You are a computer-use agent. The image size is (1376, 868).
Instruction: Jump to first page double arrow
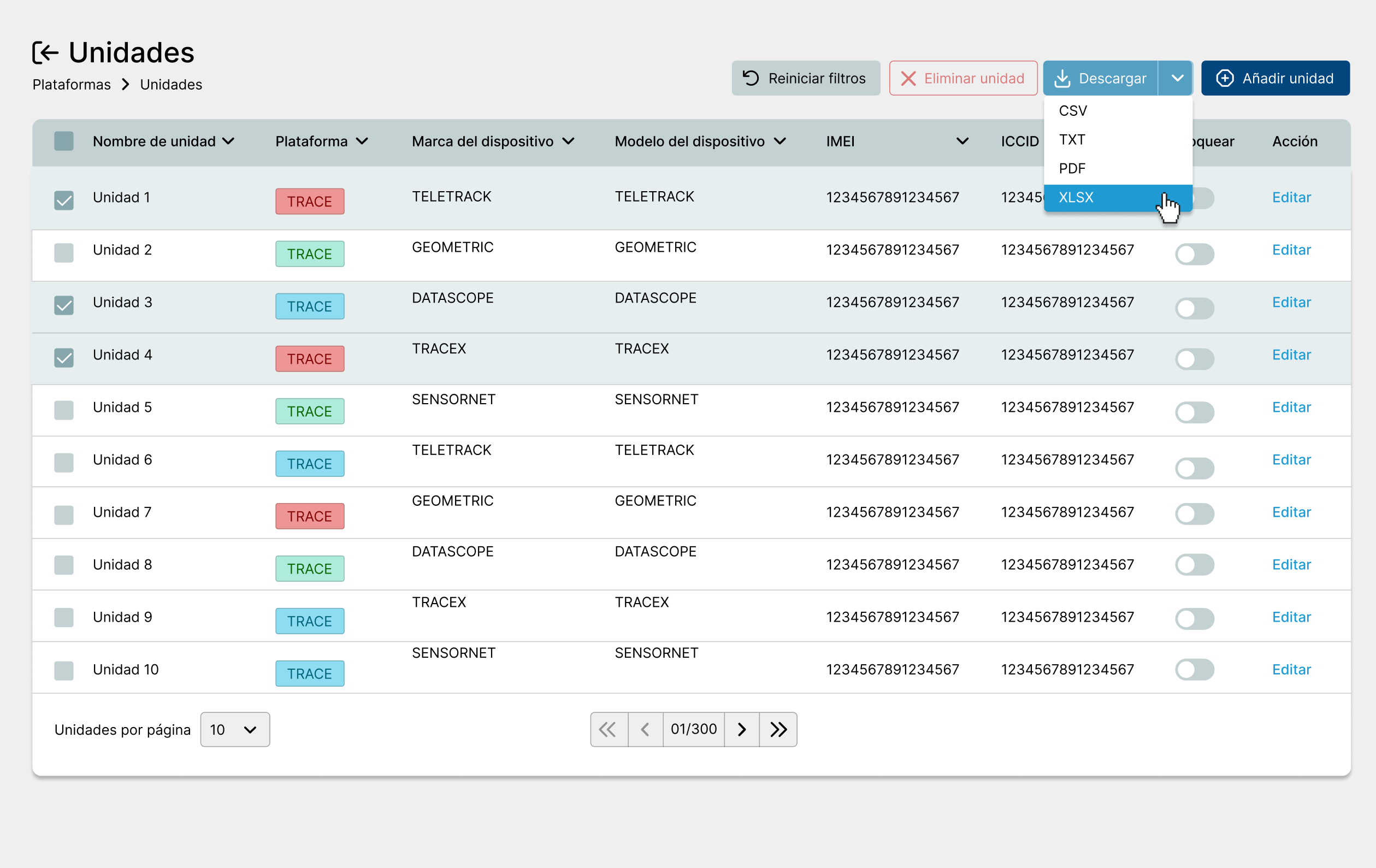[x=608, y=729]
